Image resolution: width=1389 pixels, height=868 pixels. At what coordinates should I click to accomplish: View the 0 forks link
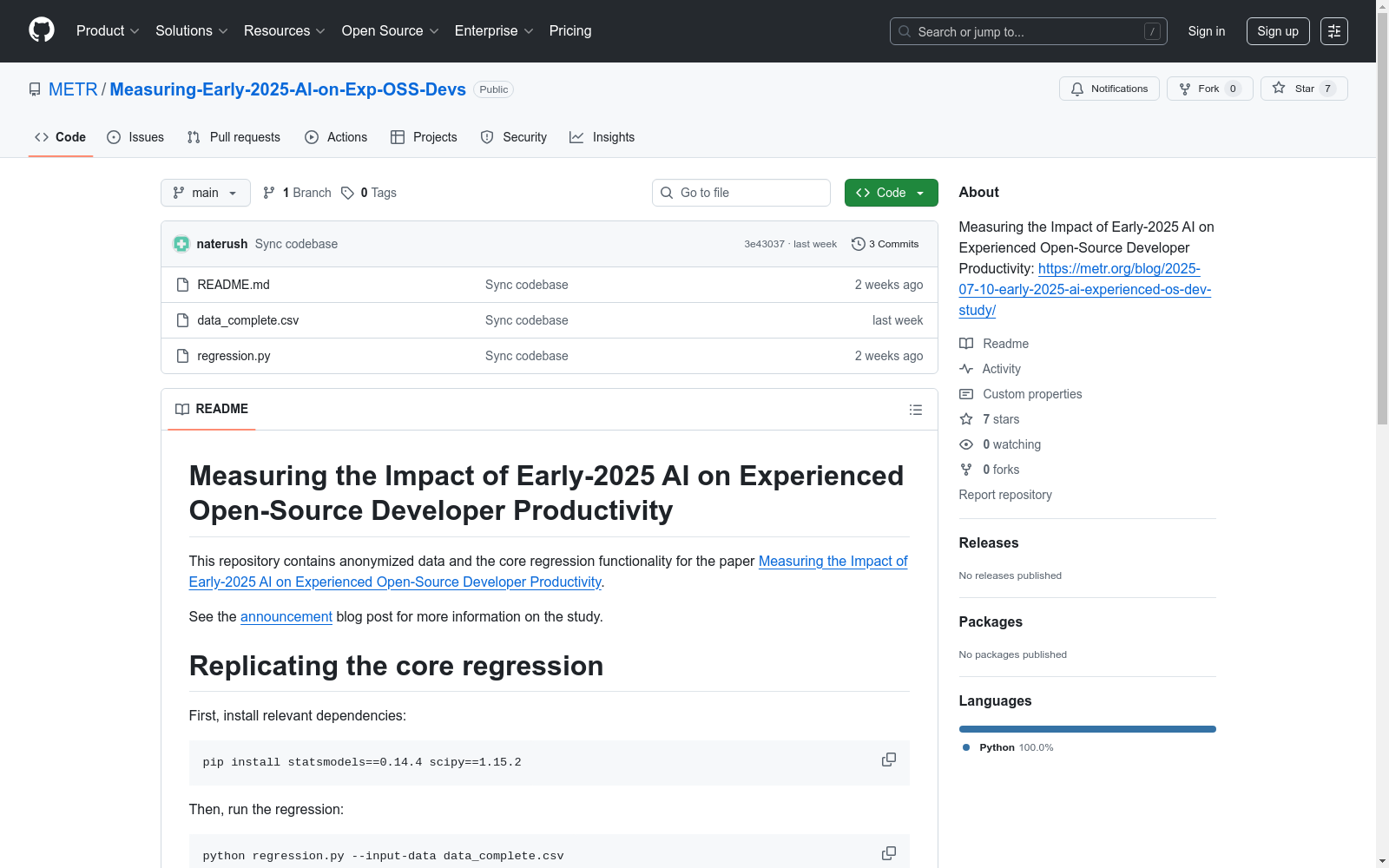pyautogui.click(x=990, y=470)
